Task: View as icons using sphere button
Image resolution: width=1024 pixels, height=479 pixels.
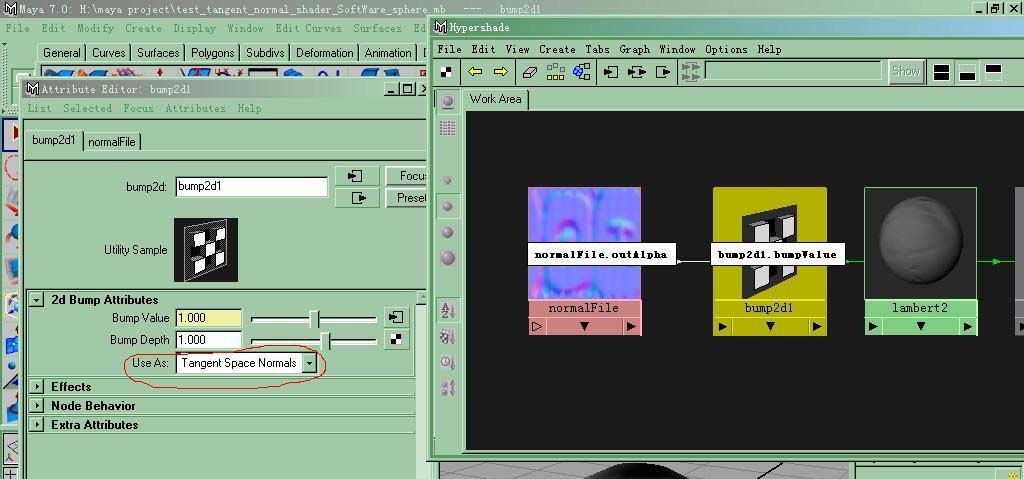Action: click(447, 101)
